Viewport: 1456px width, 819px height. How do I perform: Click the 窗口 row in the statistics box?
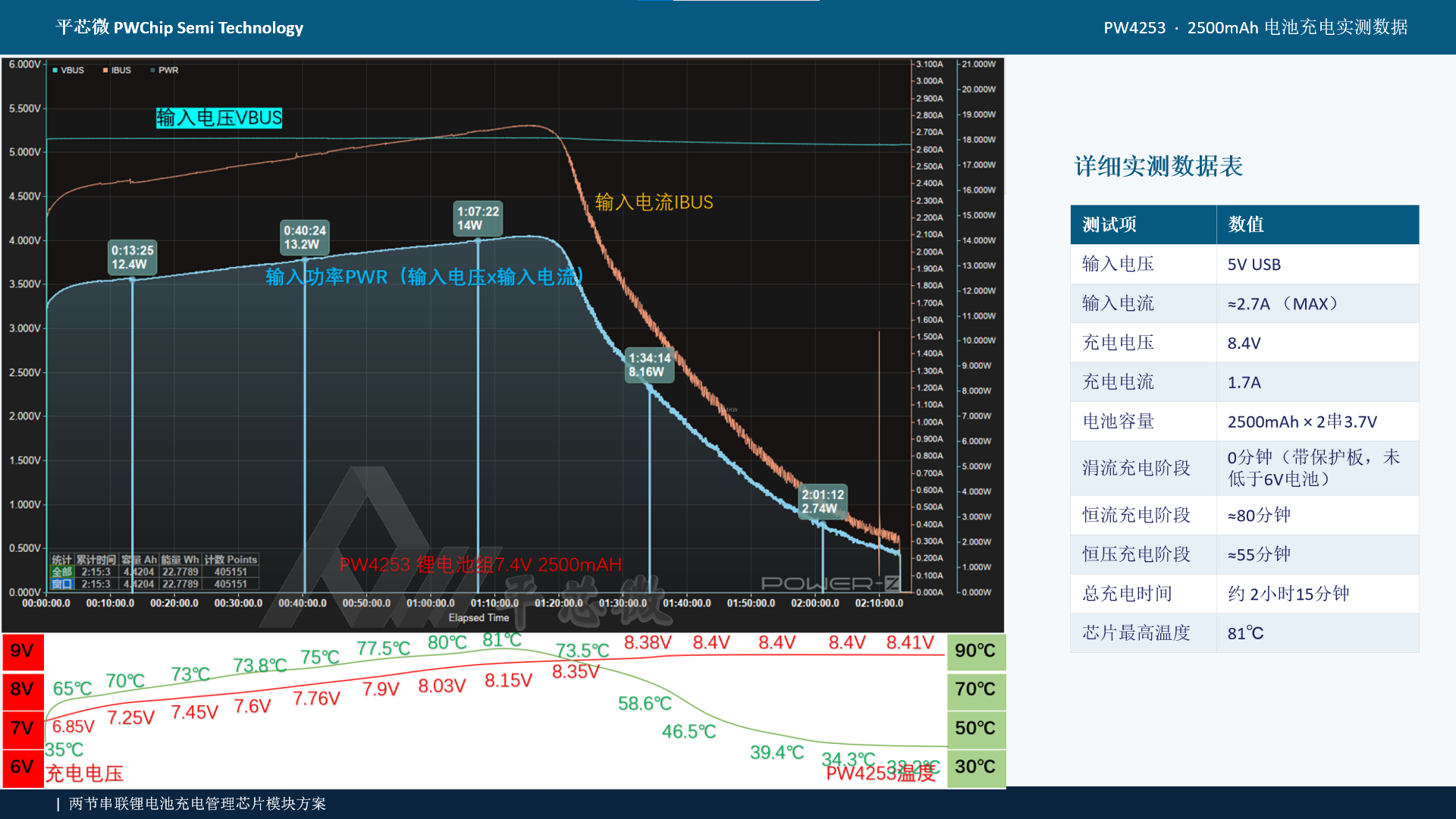pos(155,584)
